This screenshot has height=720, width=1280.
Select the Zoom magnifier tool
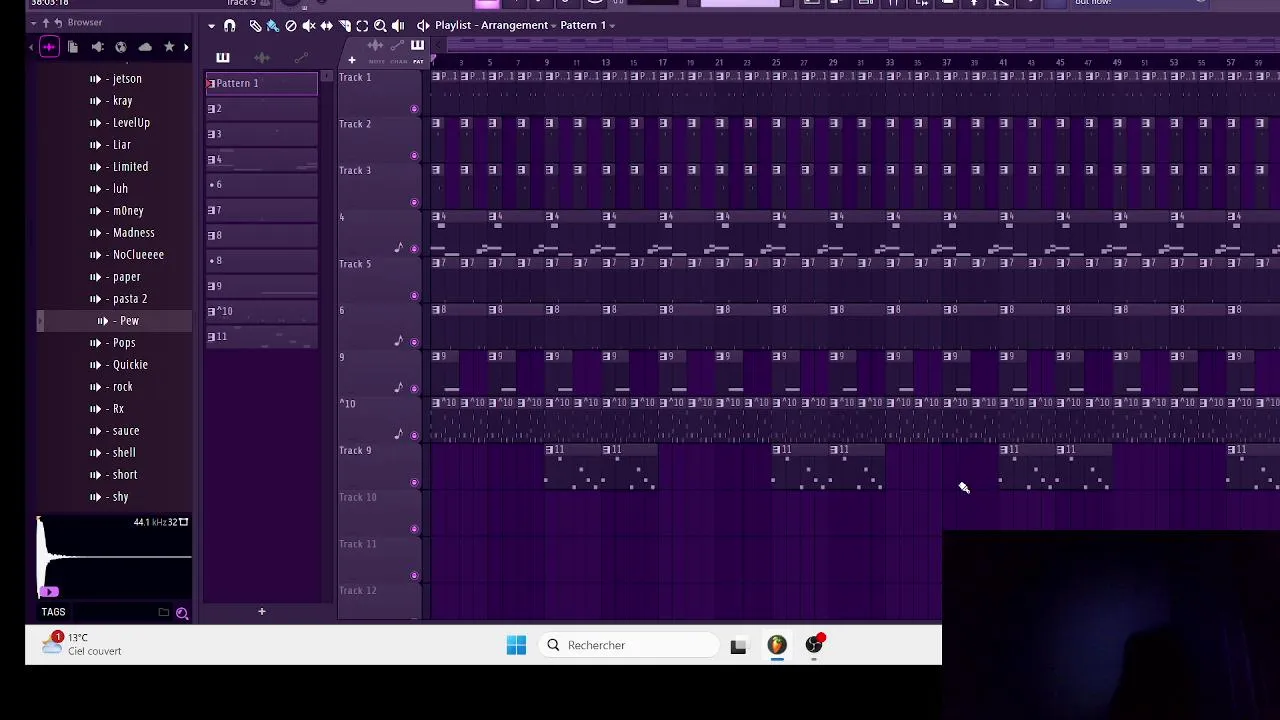[x=380, y=25]
